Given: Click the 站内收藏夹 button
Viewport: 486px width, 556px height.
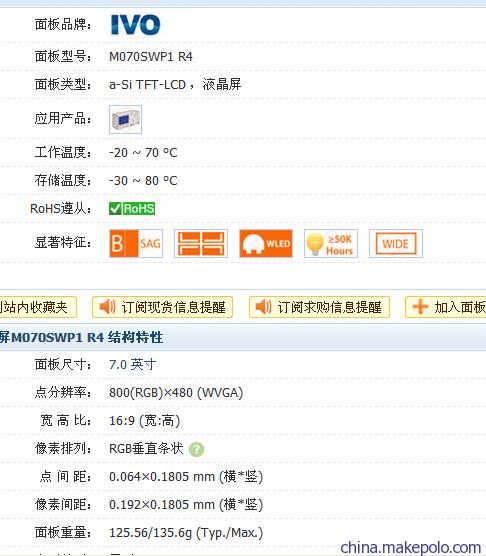Looking at the screenshot, I should pos(38,307).
